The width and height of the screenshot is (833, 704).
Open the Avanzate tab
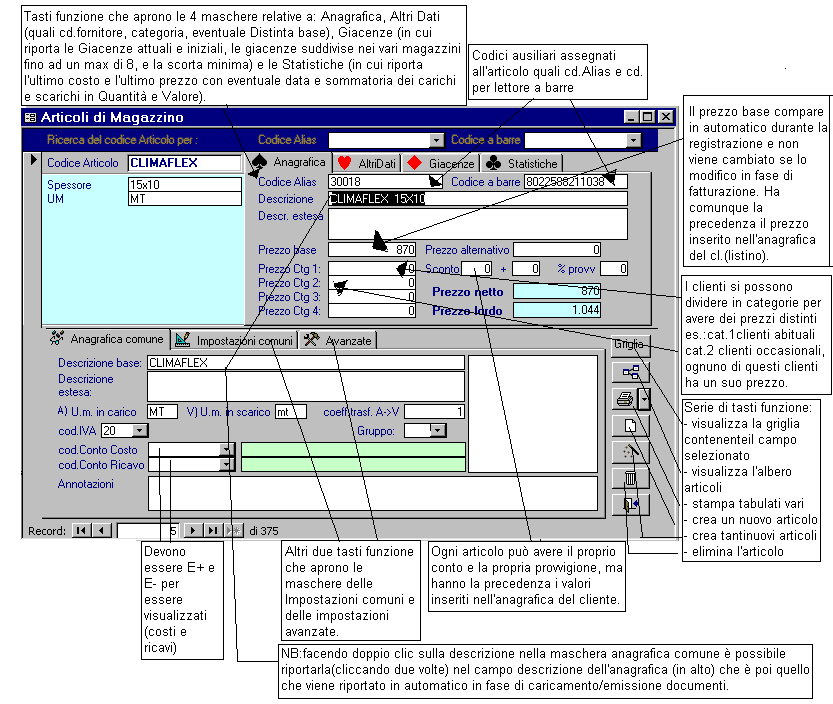pyautogui.click(x=338, y=341)
